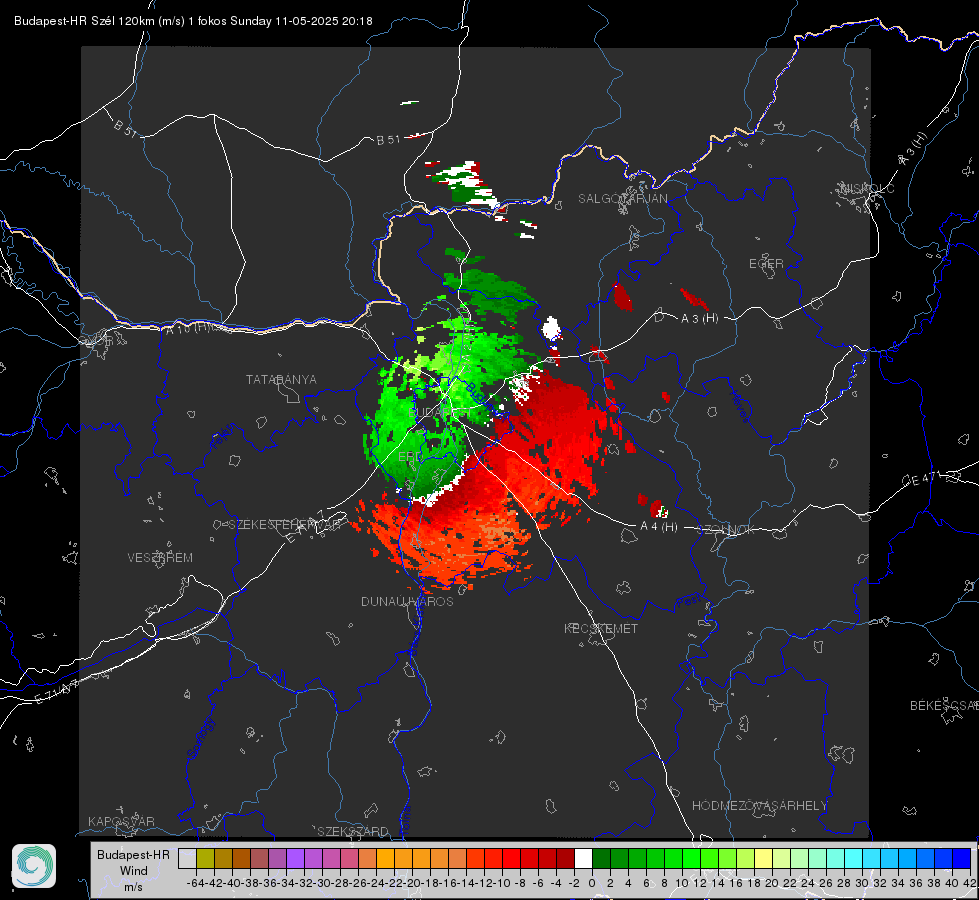Click the KECSKEMÉT city label
The width and height of the screenshot is (979, 900).
click(x=601, y=628)
